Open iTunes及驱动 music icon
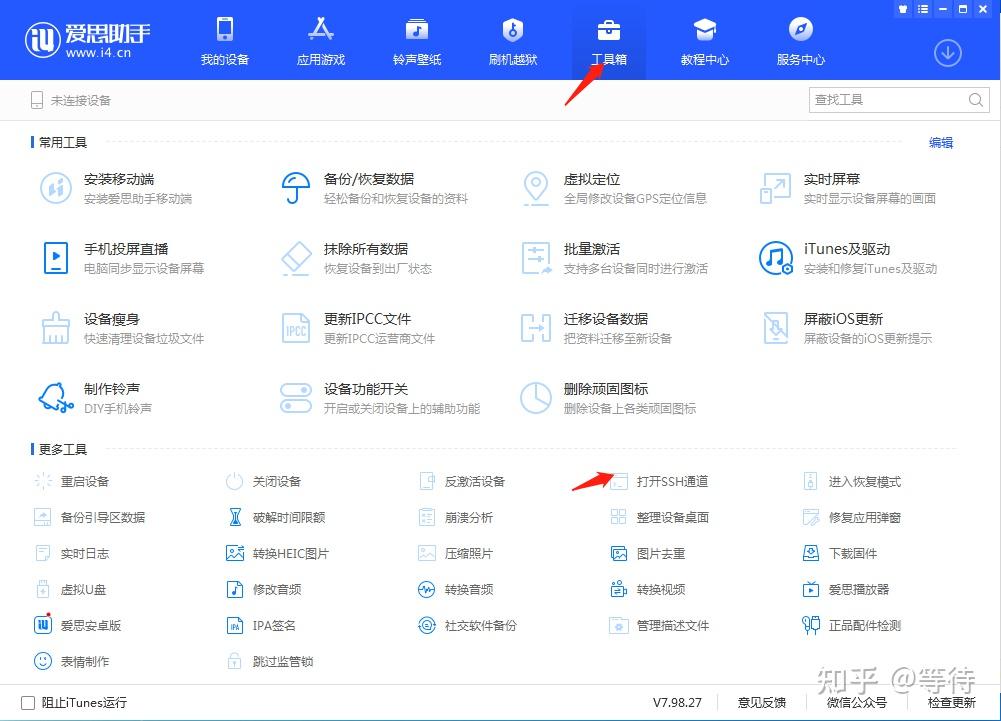The image size is (1001, 721). (776, 258)
